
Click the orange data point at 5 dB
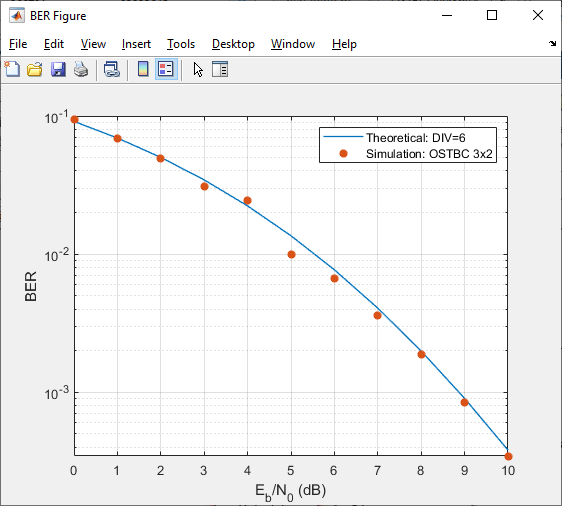(291, 254)
